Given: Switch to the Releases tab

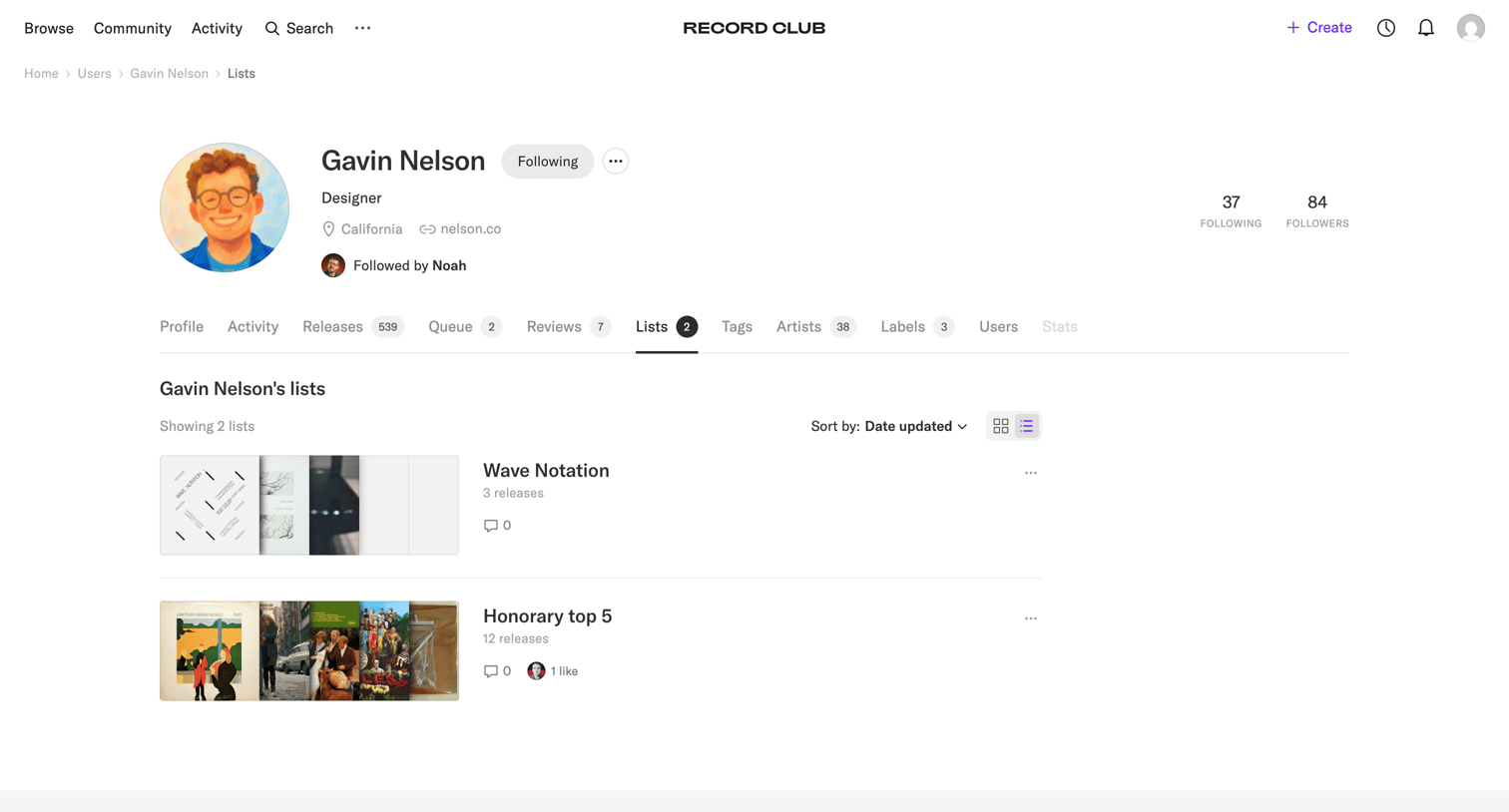Looking at the screenshot, I should tap(353, 326).
